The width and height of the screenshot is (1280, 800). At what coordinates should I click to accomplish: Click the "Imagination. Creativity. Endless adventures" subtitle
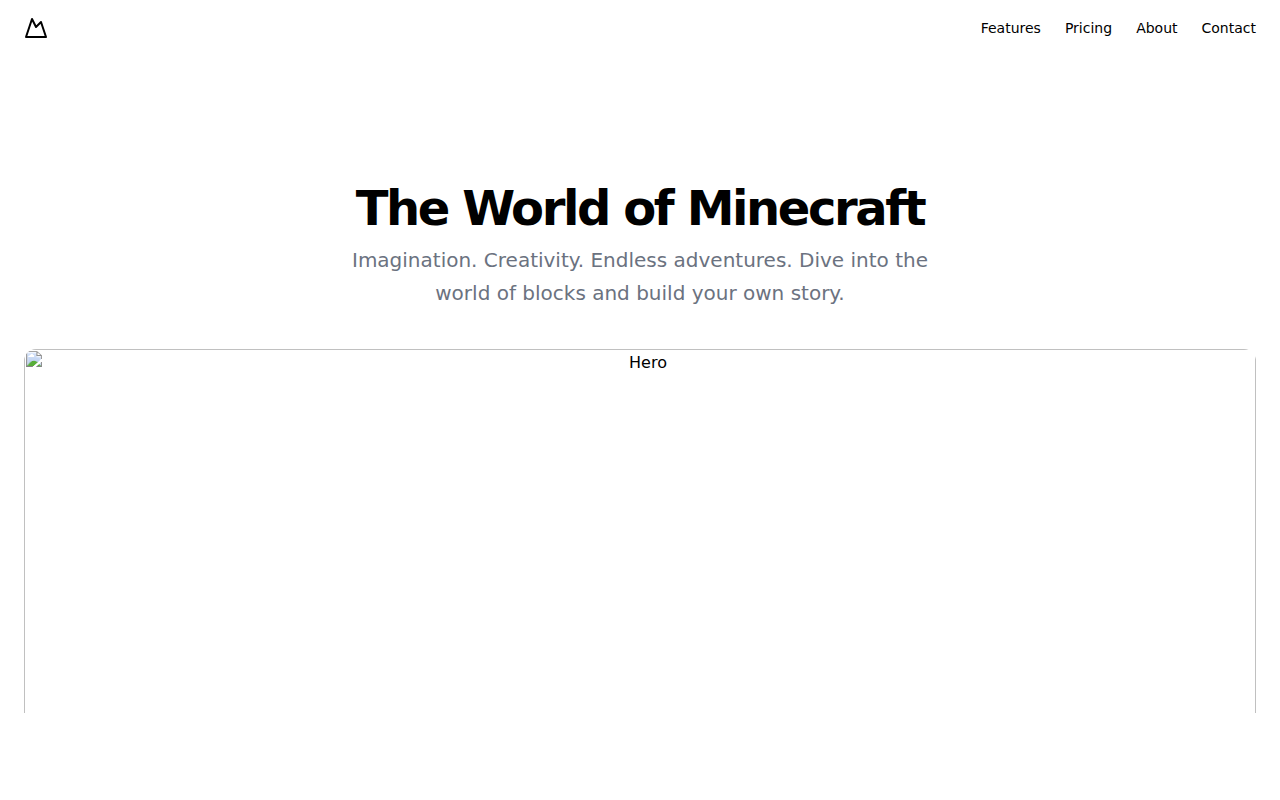[640, 277]
